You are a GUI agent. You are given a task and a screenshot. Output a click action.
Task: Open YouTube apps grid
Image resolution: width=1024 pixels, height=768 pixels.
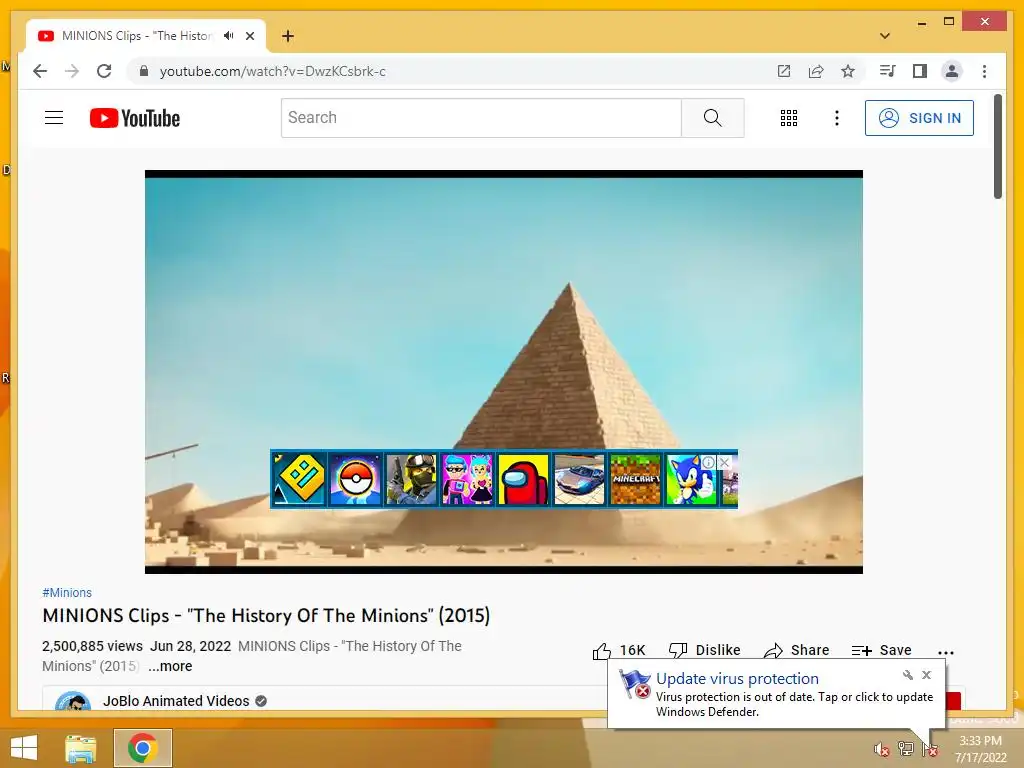(789, 118)
